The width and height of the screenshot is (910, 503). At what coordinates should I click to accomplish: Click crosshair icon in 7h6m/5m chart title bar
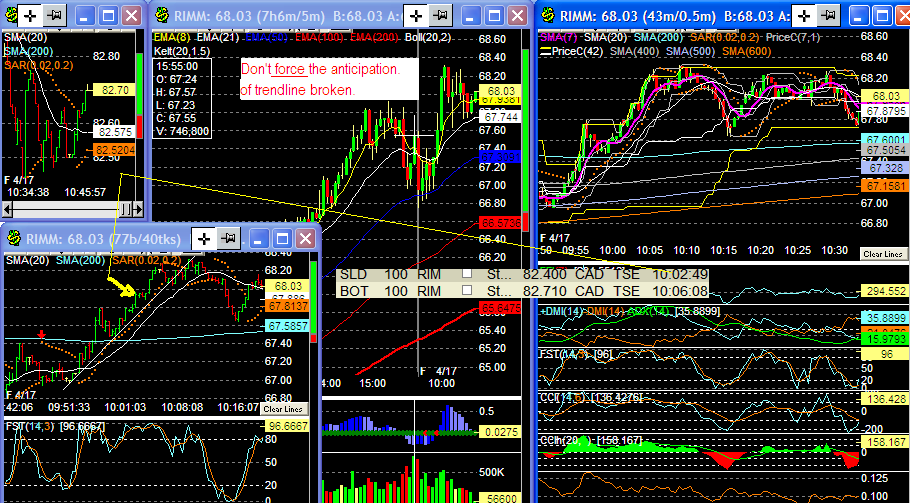[x=416, y=16]
